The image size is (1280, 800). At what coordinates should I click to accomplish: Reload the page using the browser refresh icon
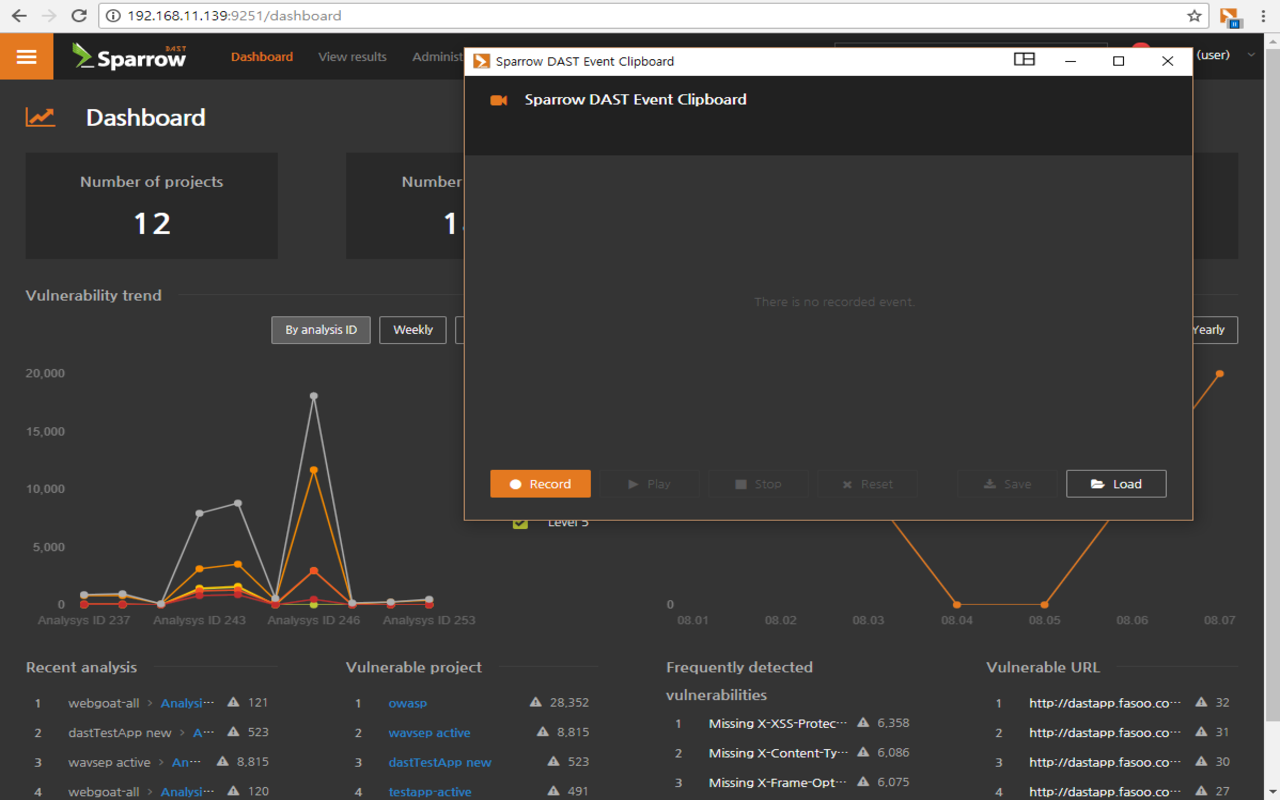click(79, 16)
